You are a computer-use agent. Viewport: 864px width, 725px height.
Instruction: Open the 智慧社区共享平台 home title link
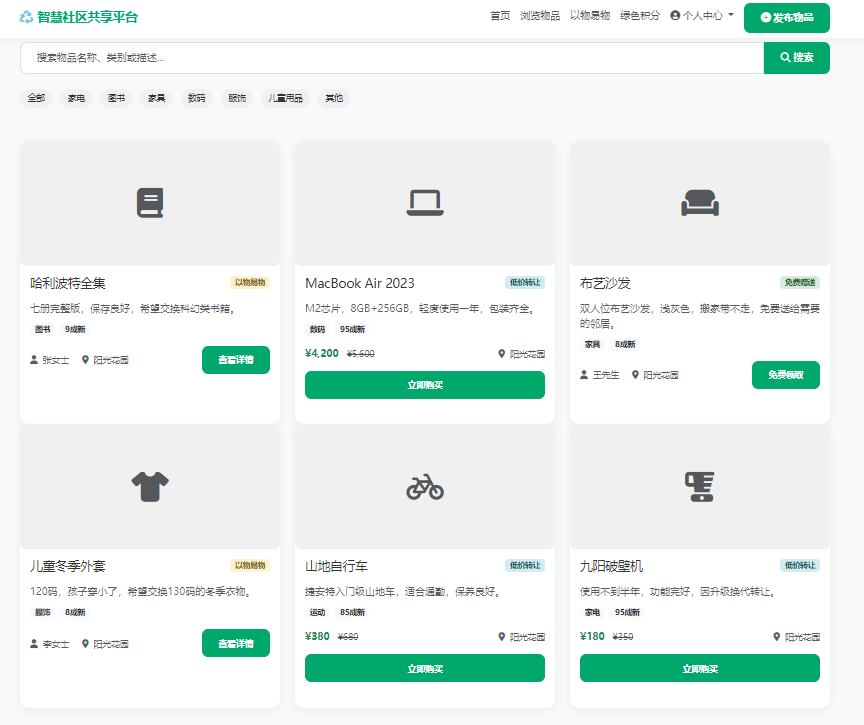87,17
